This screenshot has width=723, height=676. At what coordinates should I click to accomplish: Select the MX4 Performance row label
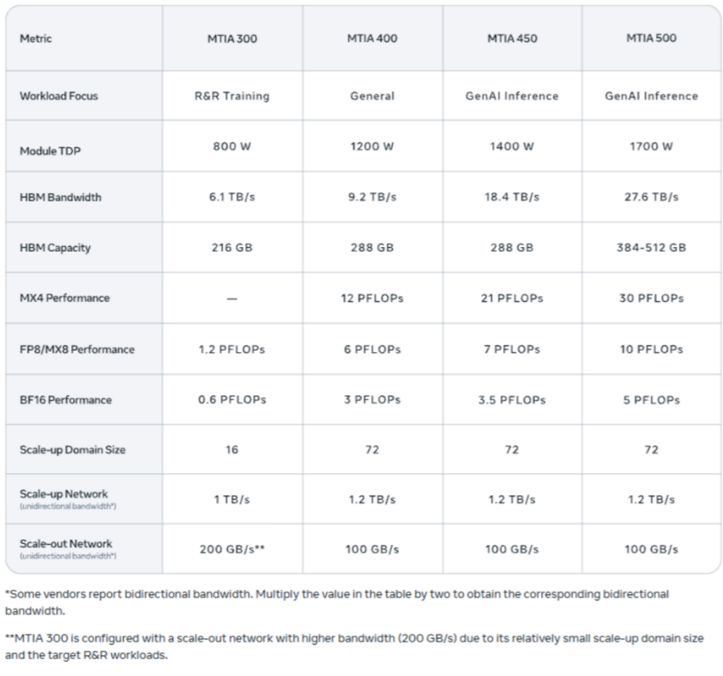(64, 298)
